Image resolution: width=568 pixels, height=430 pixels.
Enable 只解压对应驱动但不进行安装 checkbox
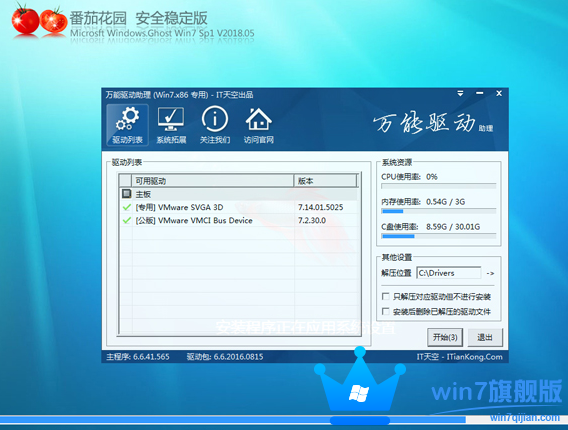[386, 296]
